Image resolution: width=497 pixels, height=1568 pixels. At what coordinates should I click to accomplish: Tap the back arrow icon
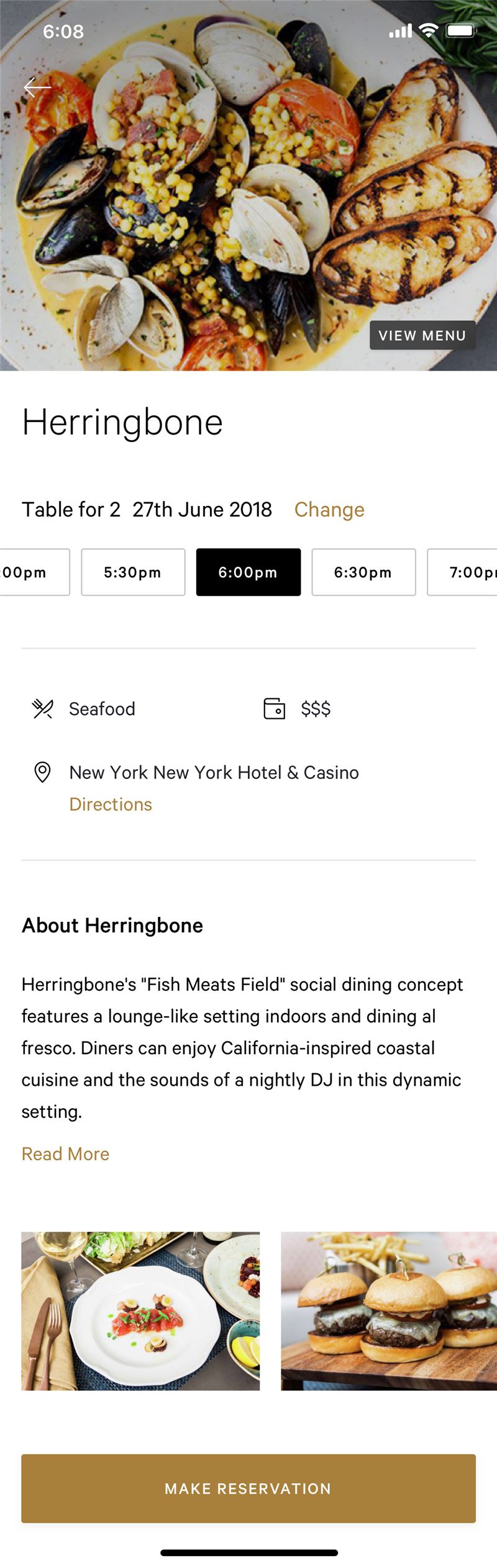point(37,88)
